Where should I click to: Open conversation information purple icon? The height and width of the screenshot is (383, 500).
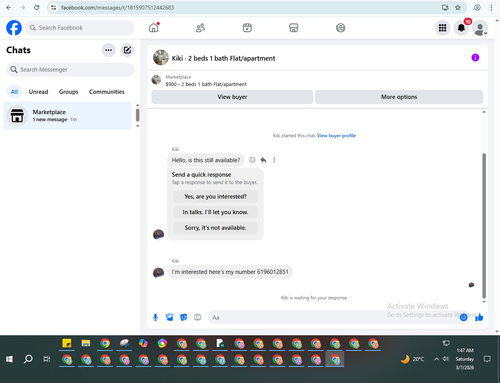click(x=475, y=58)
